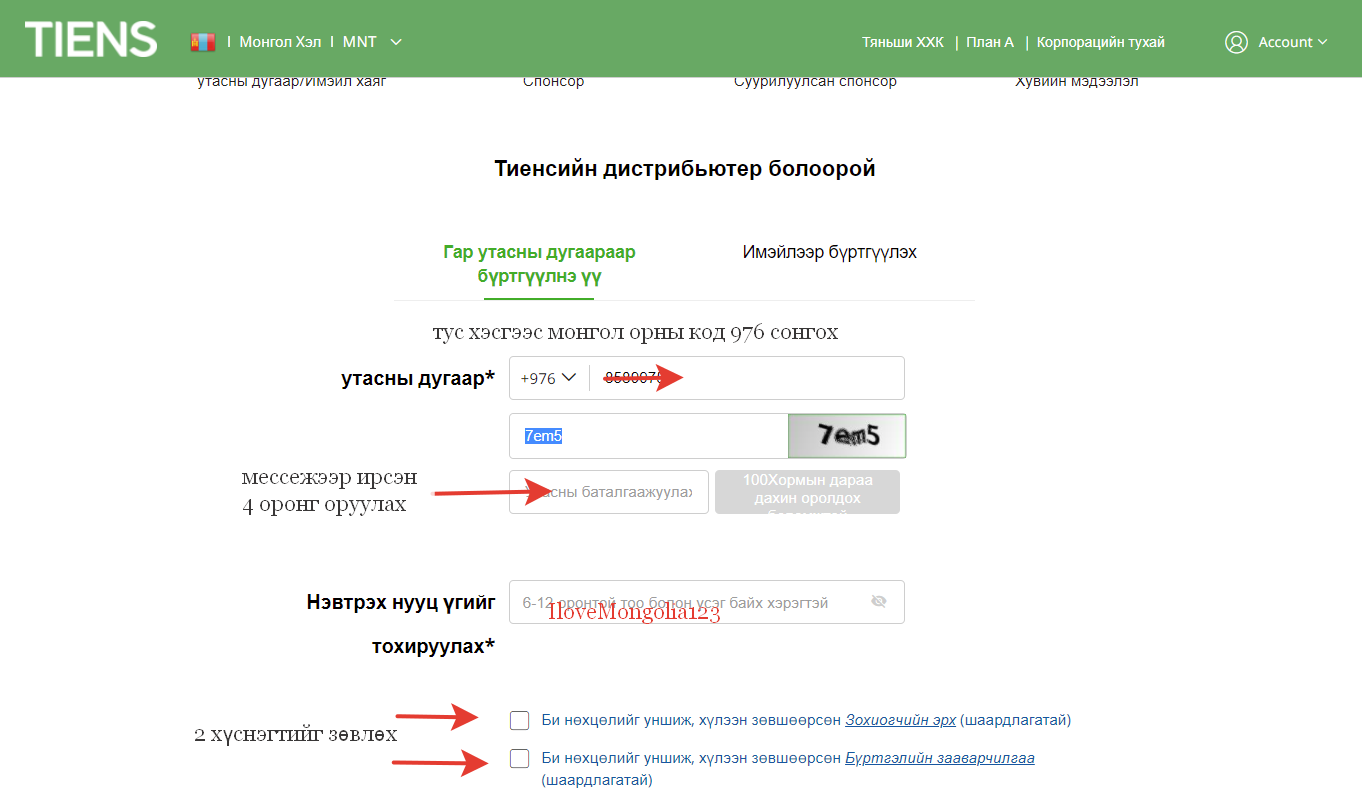Viewport: 1362px width, 792px height.
Task: Focus the SMS verification code field
Action: 608,492
